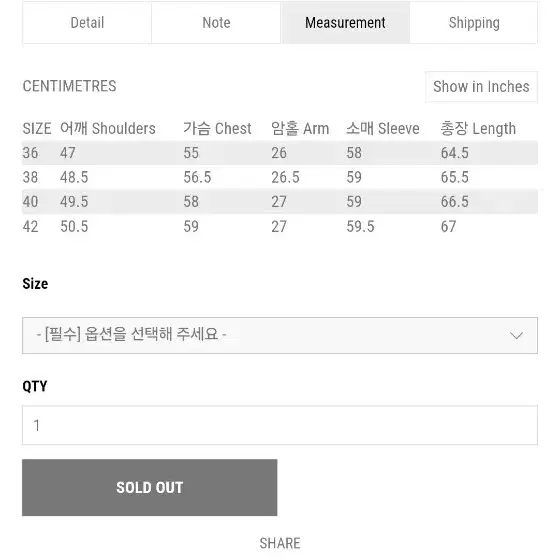
Task: Open the Detail tab
Action: click(87, 23)
